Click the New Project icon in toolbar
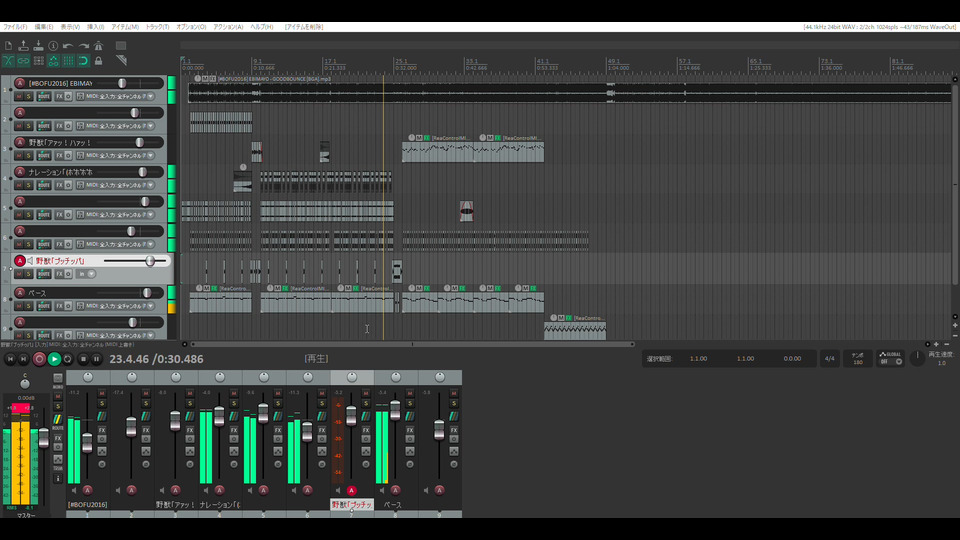Image resolution: width=960 pixels, height=540 pixels. point(8,46)
